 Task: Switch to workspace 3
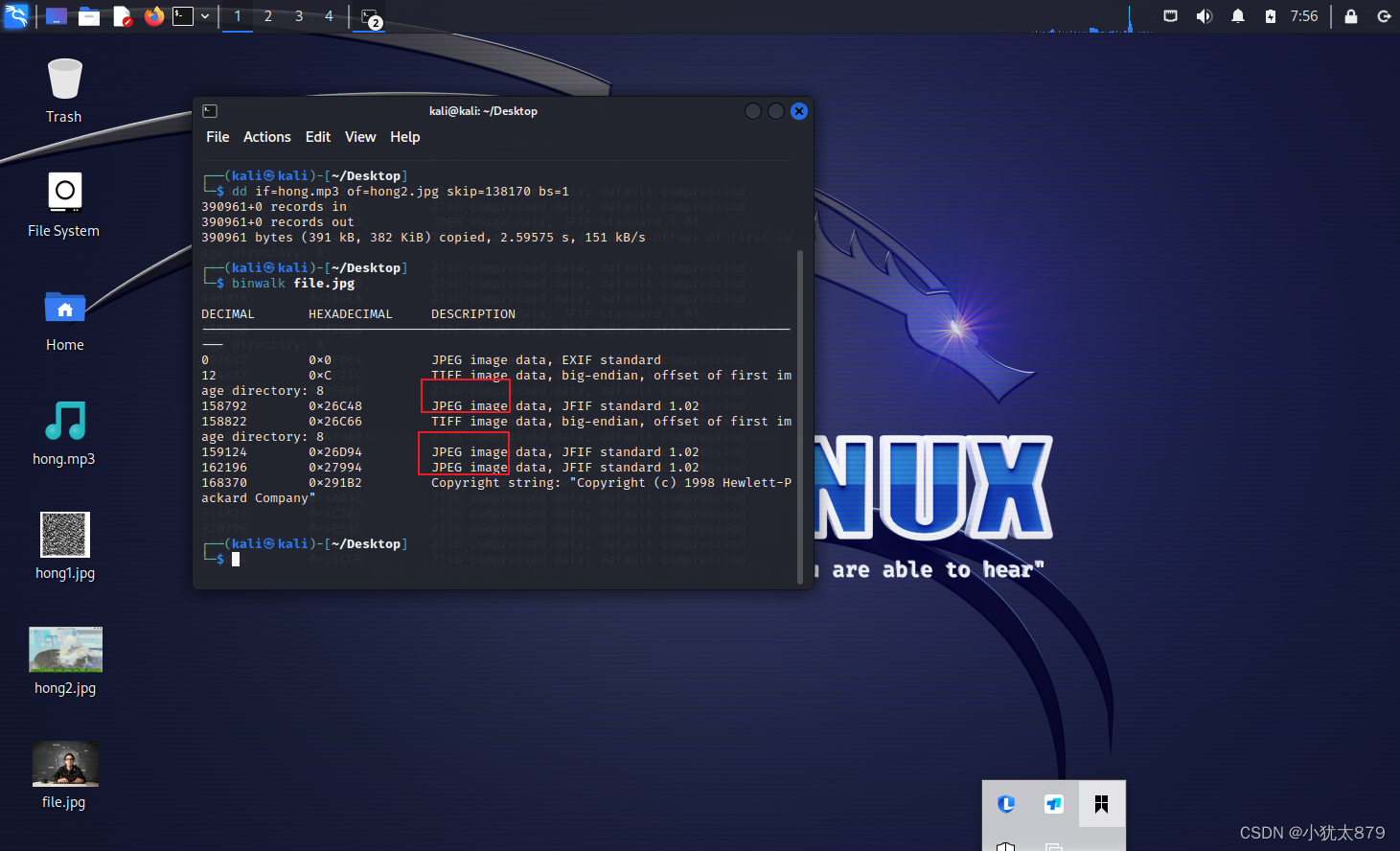(299, 16)
